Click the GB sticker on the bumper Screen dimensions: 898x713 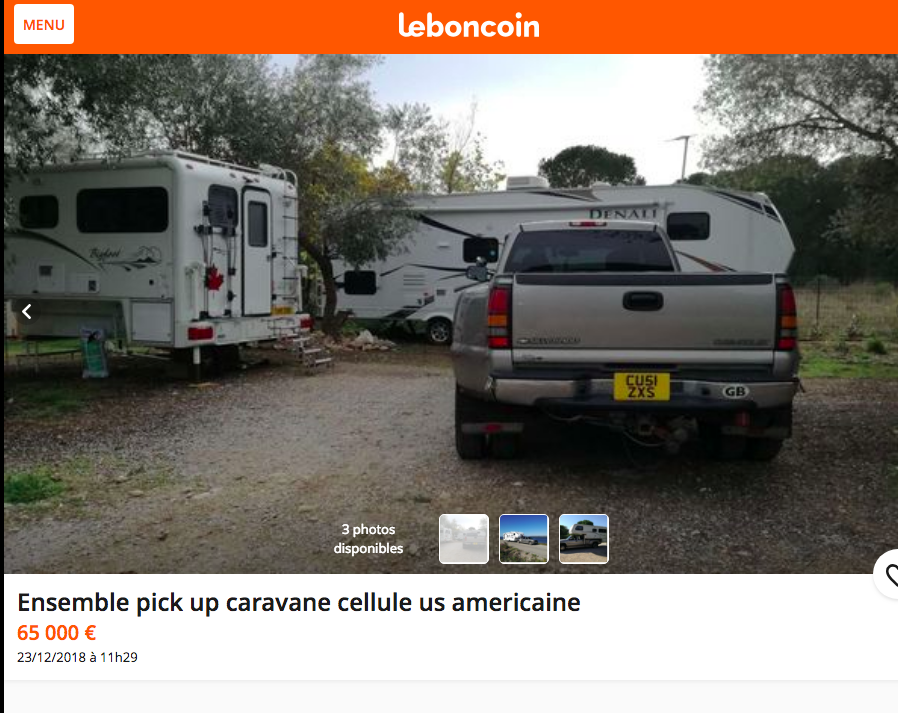(735, 392)
